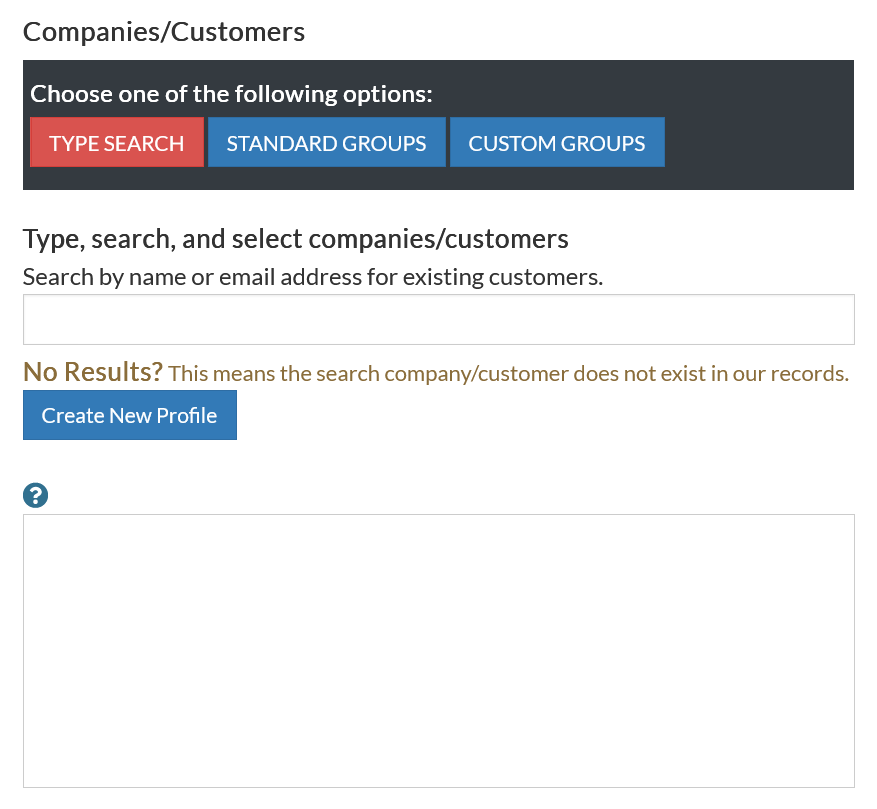Click inside the large empty selection list box
The width and height of the screenshot is (877, 809).
[x=438, y=650]
